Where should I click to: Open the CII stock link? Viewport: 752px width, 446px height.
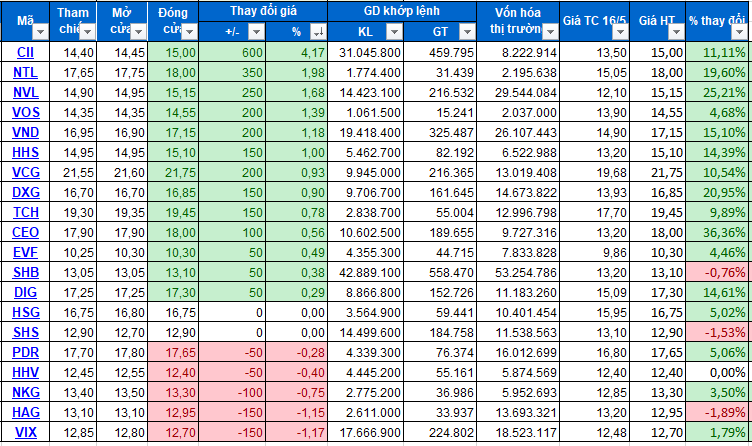click(x=25, y=52)
